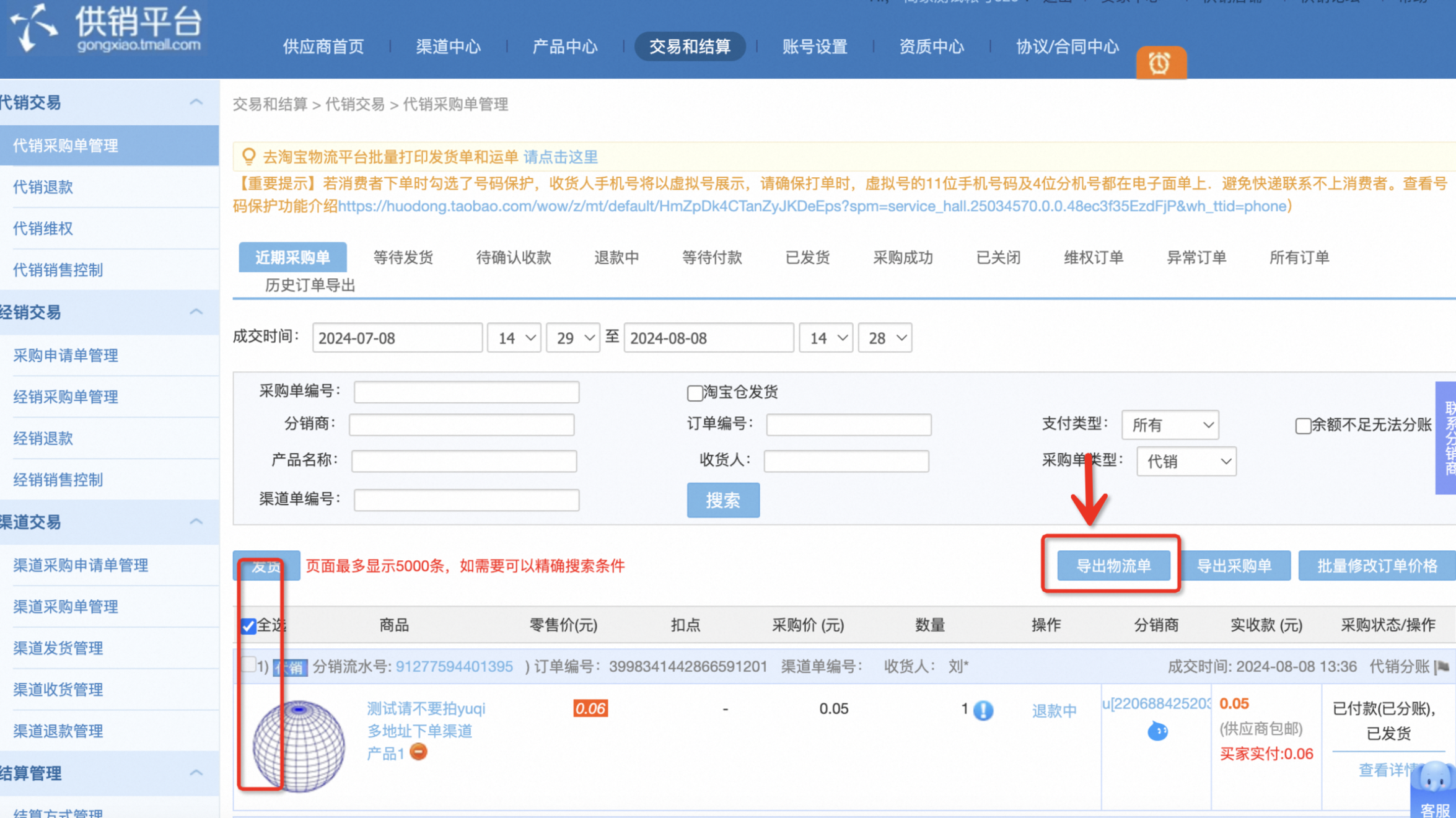Open the end hour dropdown after 2024-08-08

point(826,338)
